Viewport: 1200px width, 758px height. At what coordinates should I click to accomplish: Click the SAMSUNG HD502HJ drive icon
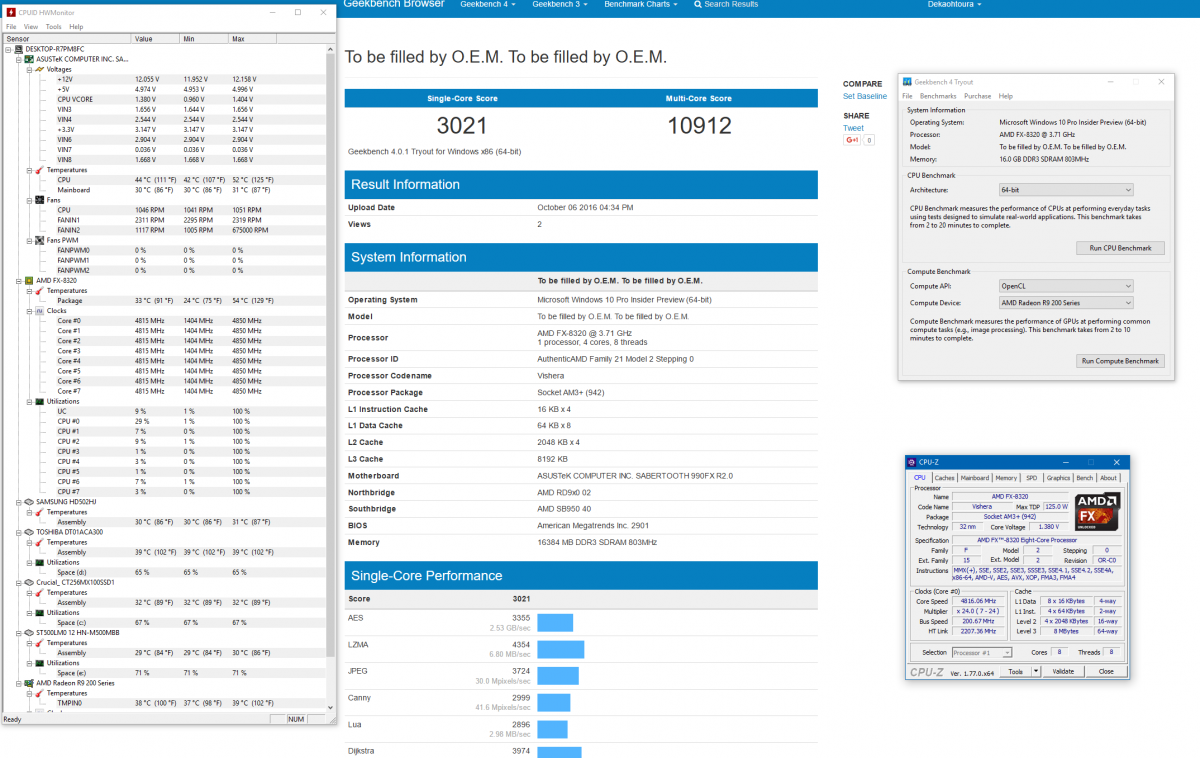pyautogui.click(x=29, y=502)
